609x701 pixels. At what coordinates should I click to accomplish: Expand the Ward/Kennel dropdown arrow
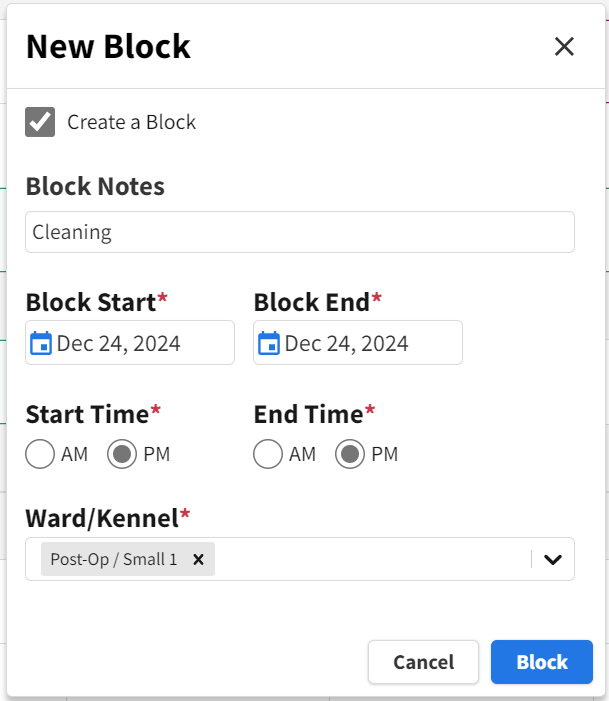point(553,559)
